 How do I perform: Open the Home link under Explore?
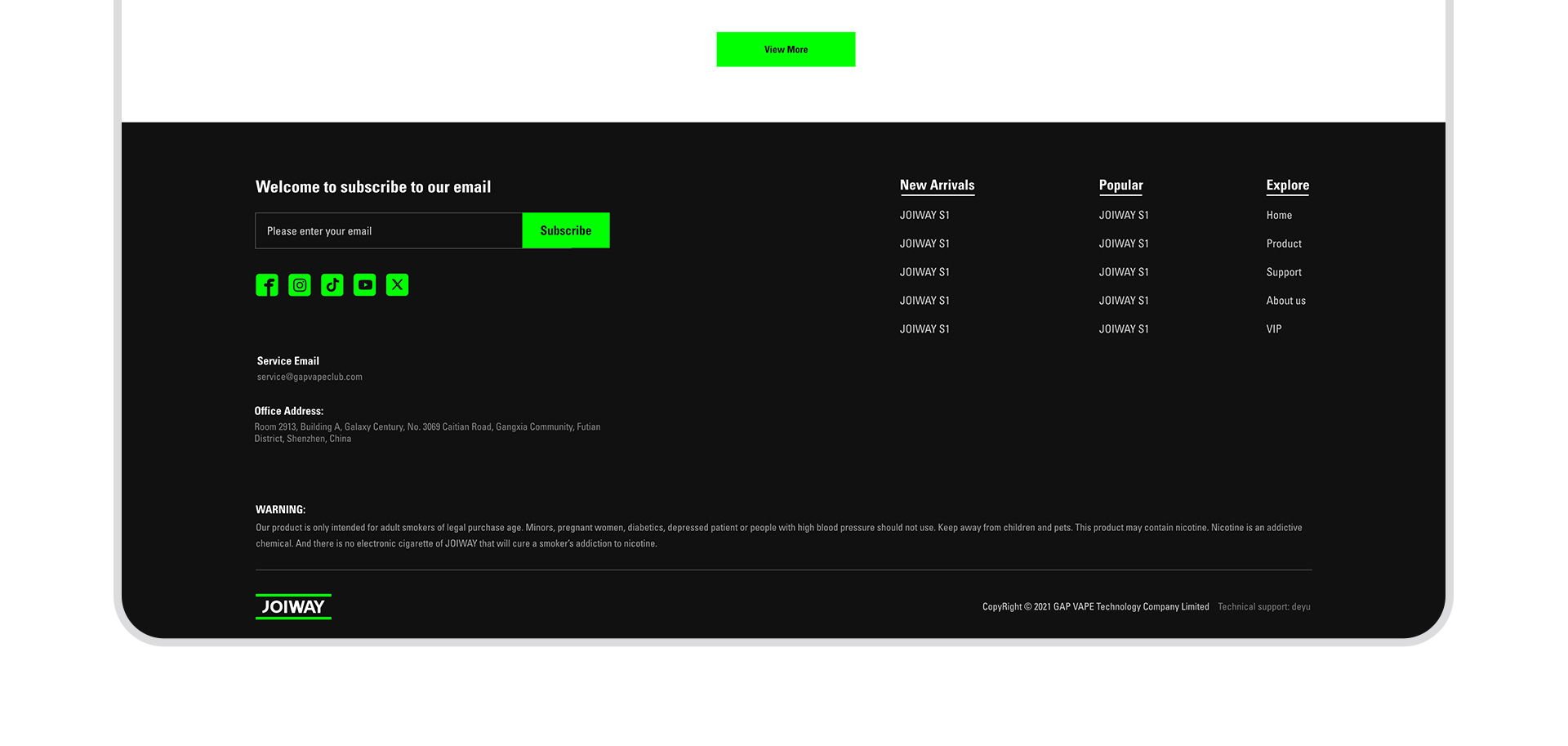tap(1279, 216)
